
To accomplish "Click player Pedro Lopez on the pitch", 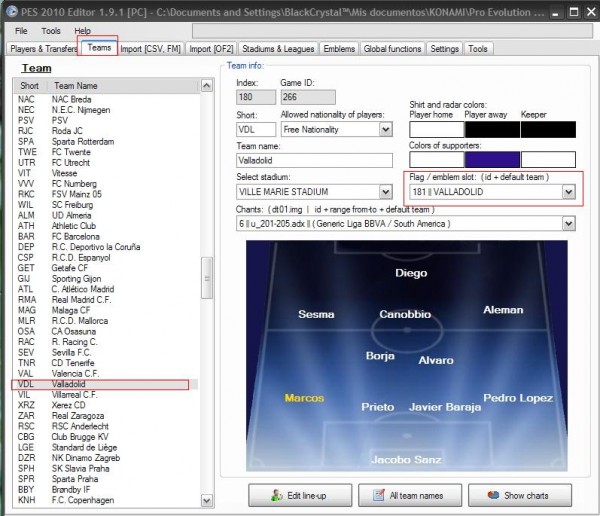I will pyautogui.click(x=518, y=398).
